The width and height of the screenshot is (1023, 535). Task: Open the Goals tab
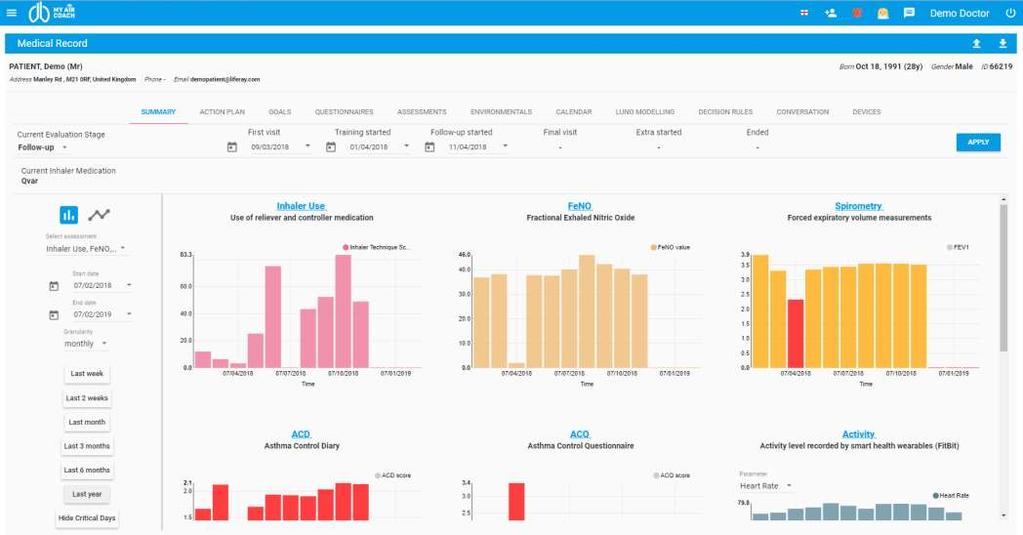pos(280,112)
